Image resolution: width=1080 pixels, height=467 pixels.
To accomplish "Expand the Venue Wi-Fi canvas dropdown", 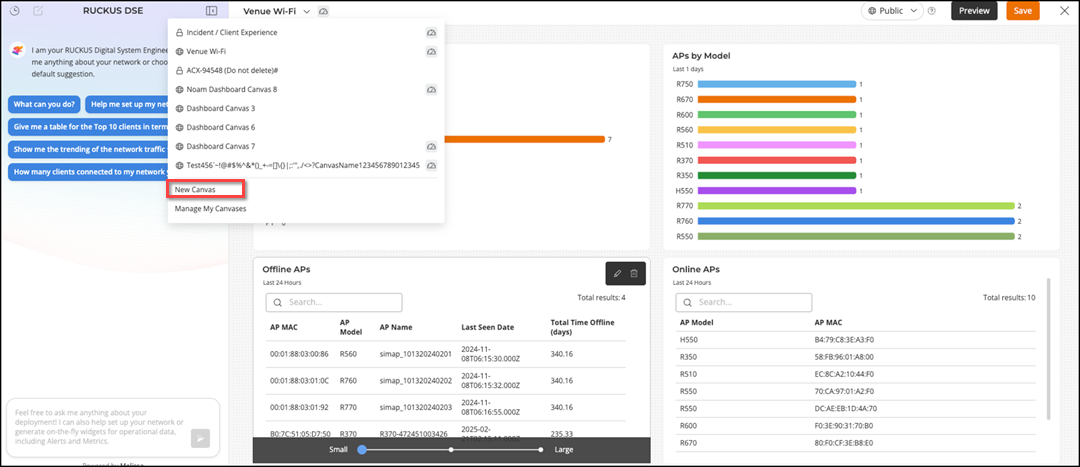I will coord(307,12).
